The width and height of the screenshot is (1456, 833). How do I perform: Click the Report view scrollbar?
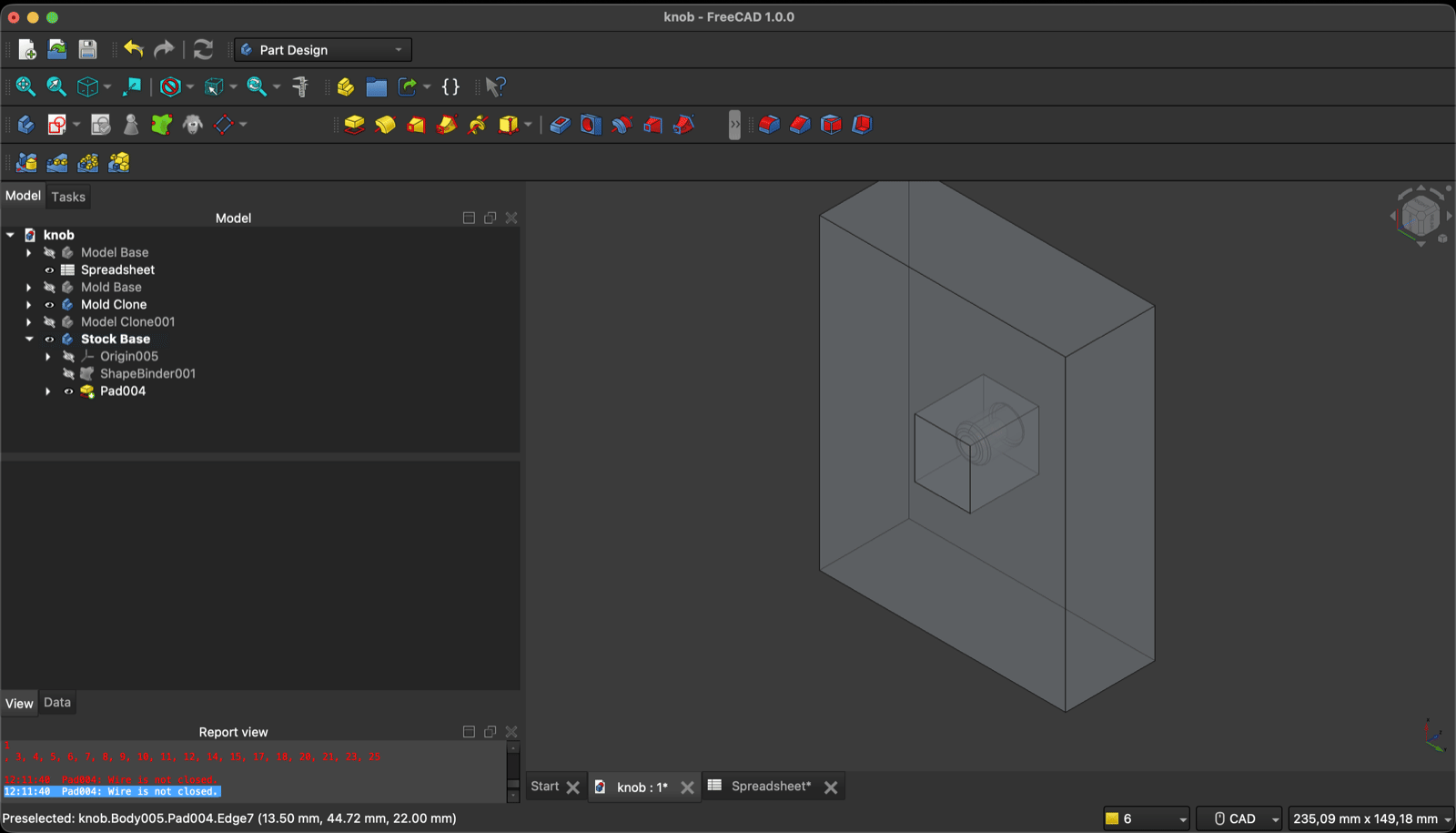click(513, 771)
